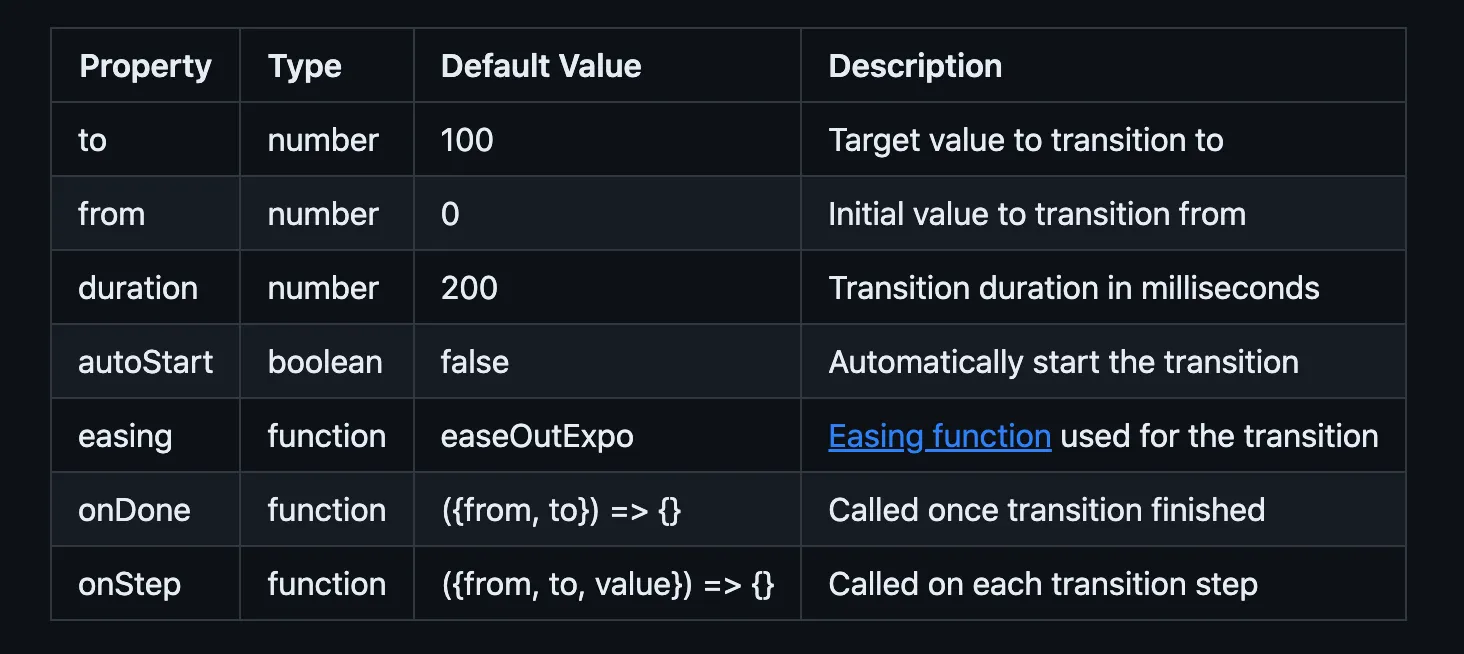This screenshot has height=654, width=1464.
Task: Select the 'false' default value cell
Action: (607, 362)
